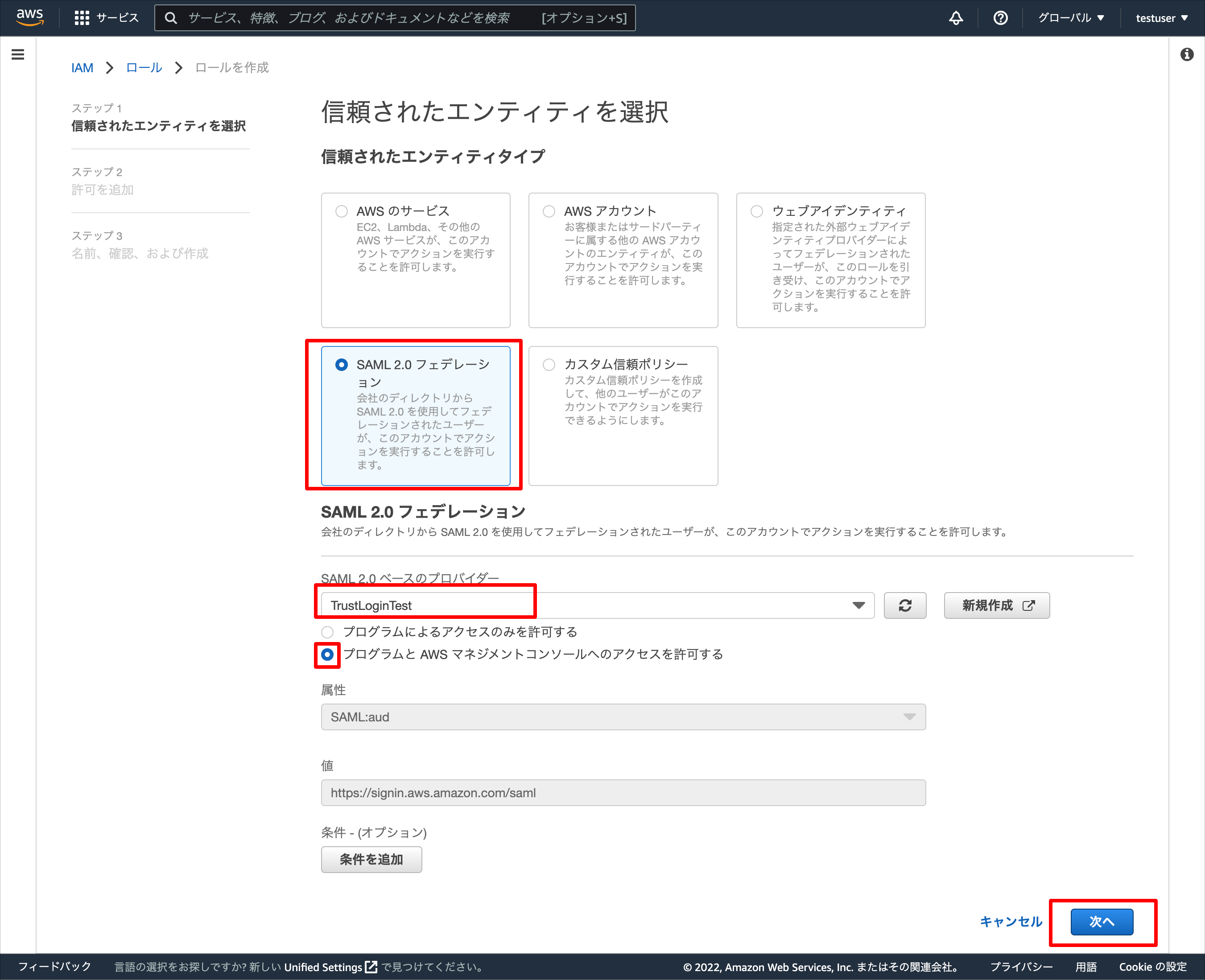This screenshot has height=980, width=1205.
Task: Open the プライバシー footer link
Action: click(x=1021, y=967)
